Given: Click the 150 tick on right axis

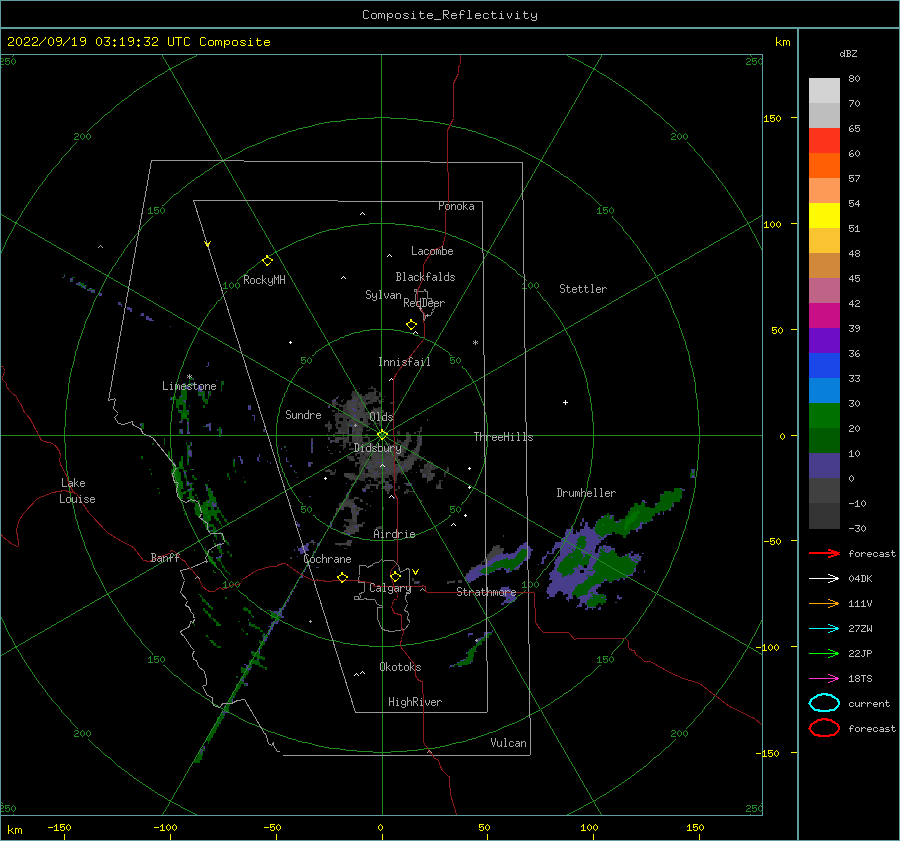Looking at the screenshot, I should point(772,118).
